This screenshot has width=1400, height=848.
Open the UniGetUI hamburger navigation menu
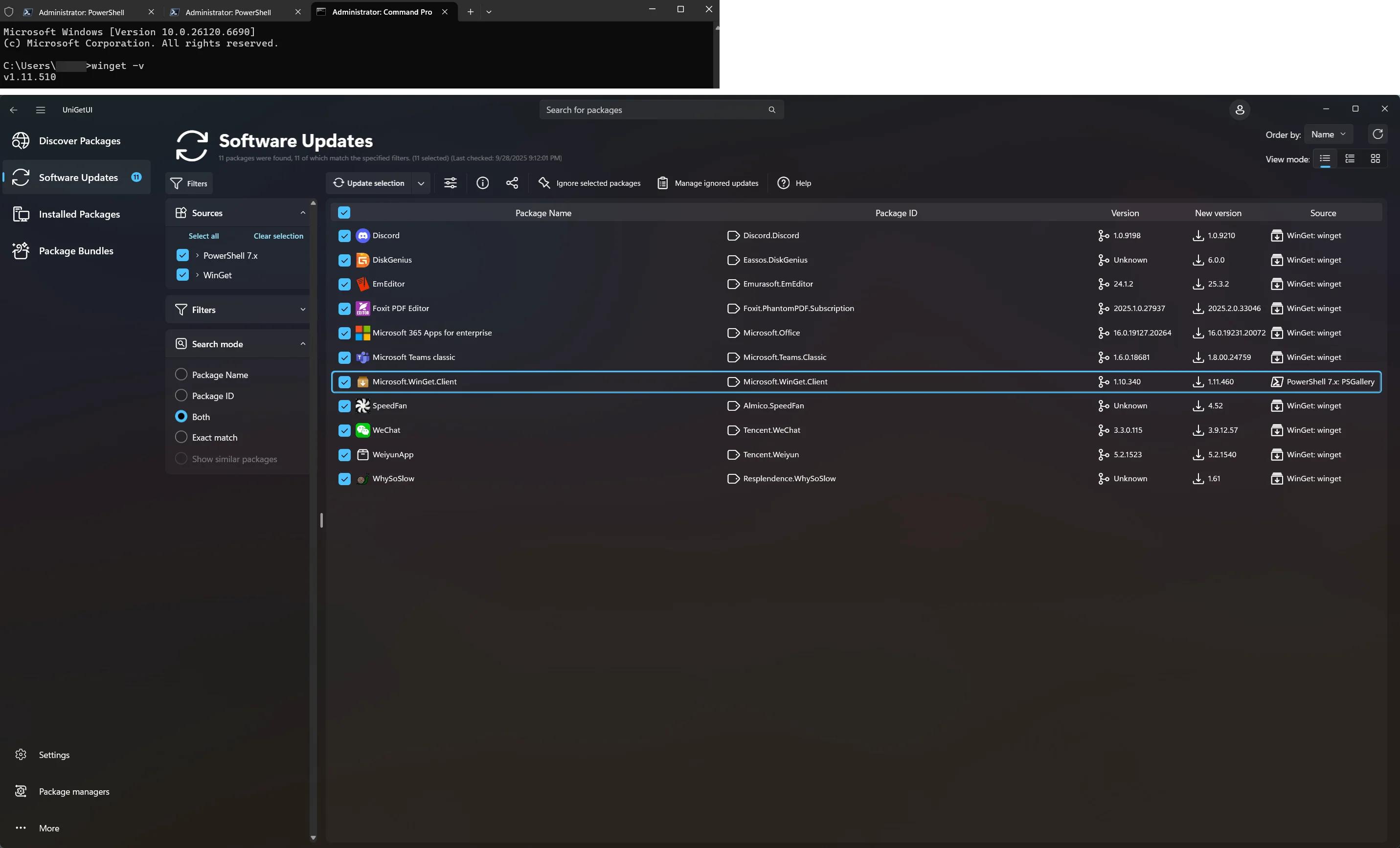[40, 110]
